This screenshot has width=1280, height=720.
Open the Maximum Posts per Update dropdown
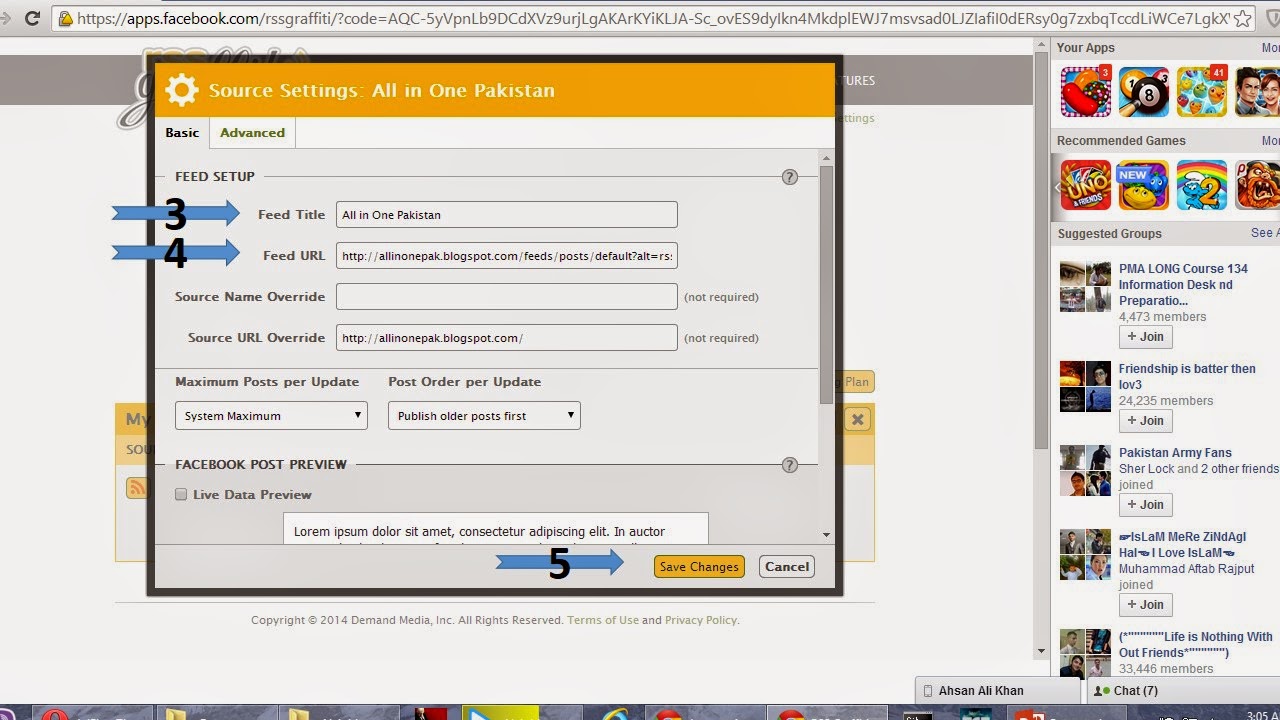[271, 416]
